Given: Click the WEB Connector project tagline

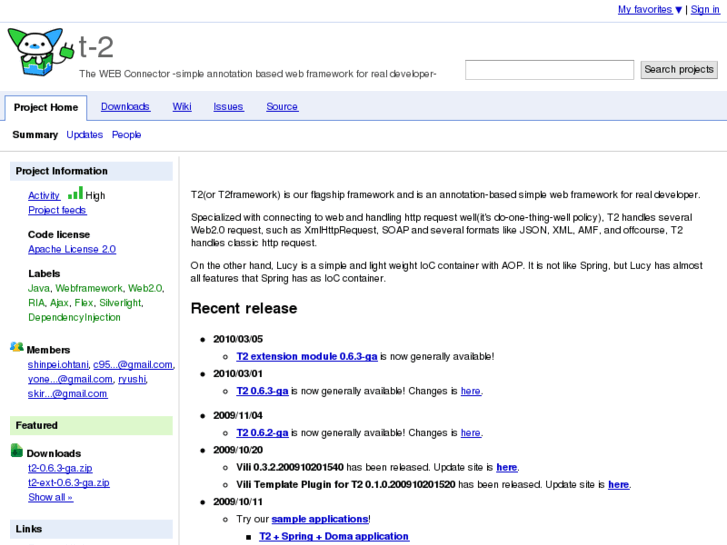Looking at the screenshot, I should (258, 74).
